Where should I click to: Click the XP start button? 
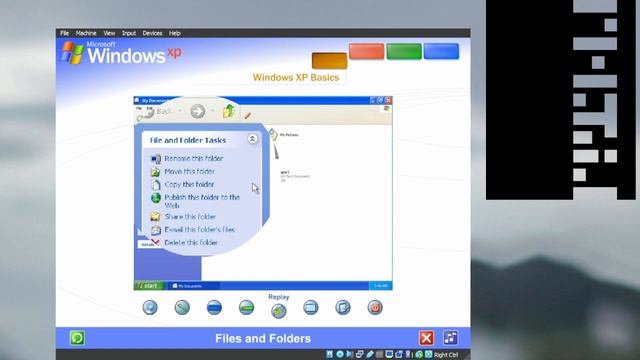click(x=149, y=286)
